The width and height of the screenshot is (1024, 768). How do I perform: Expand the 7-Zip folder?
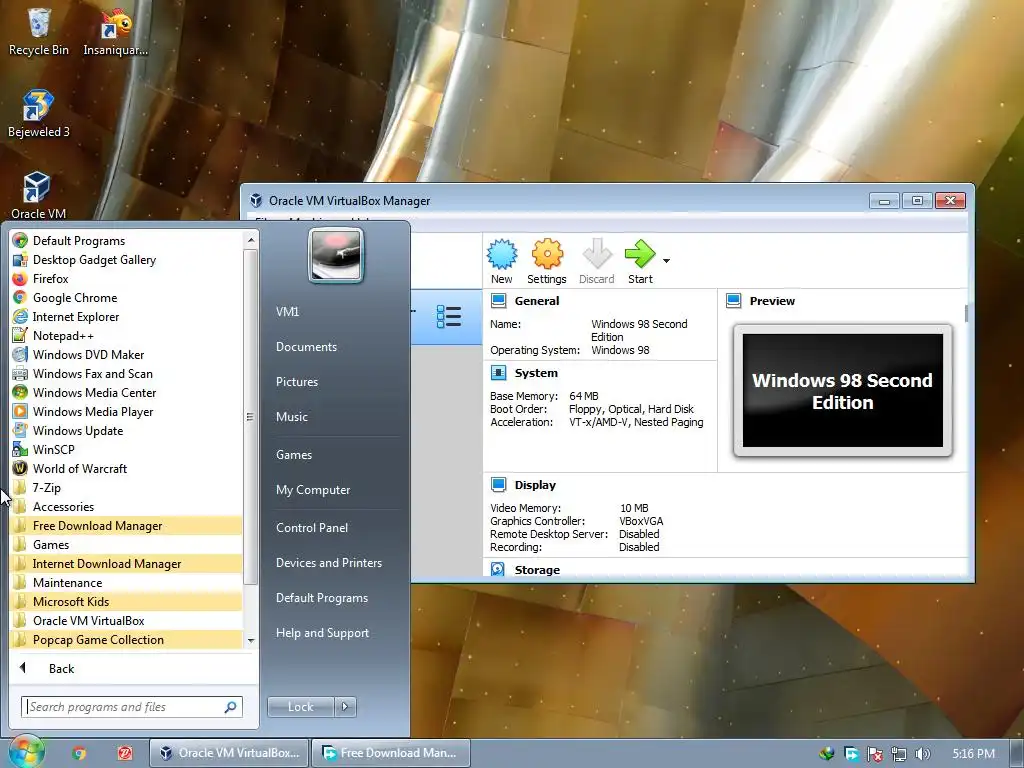tap(127, 488)
